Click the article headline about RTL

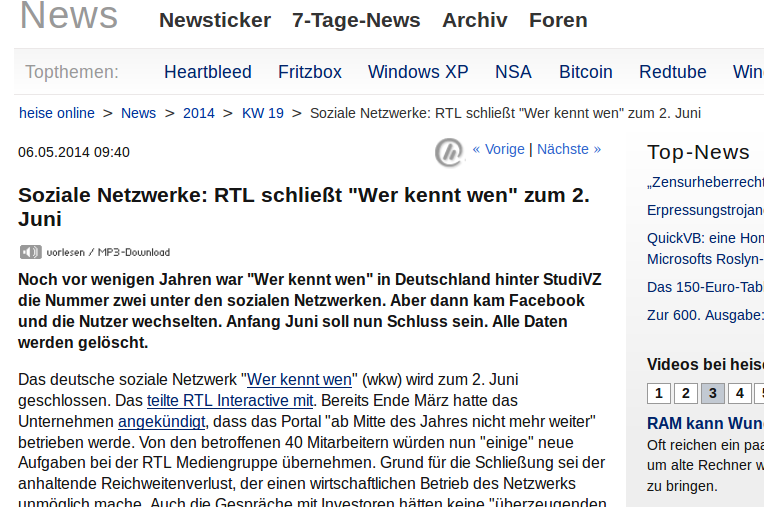click(x=304, y=207)
